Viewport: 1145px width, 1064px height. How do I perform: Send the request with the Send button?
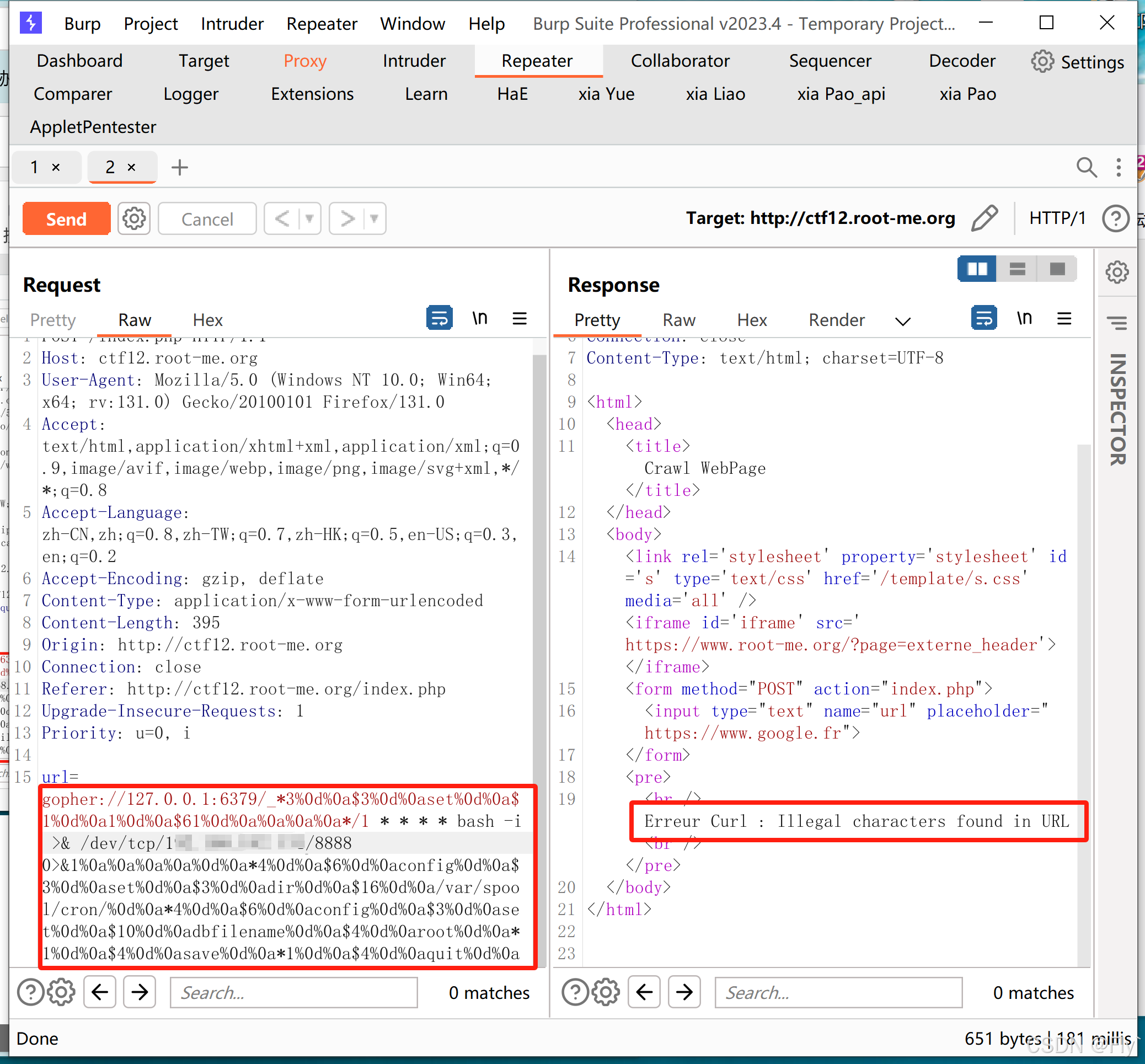coord(66,219)
